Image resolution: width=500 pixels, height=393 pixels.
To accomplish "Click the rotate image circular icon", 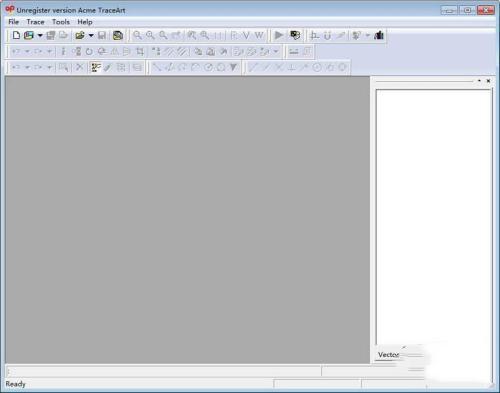I will (x=89, y=51).
